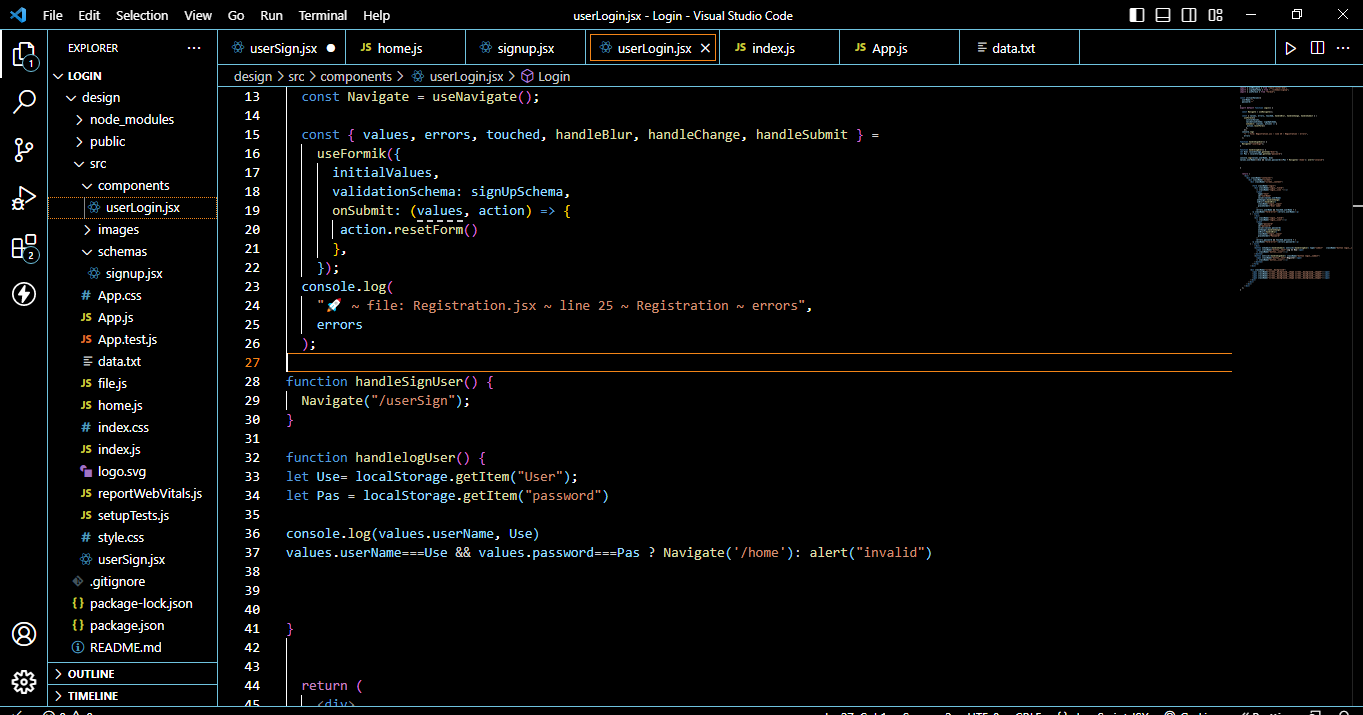Run the current file with play icon

pos(1291,48)
